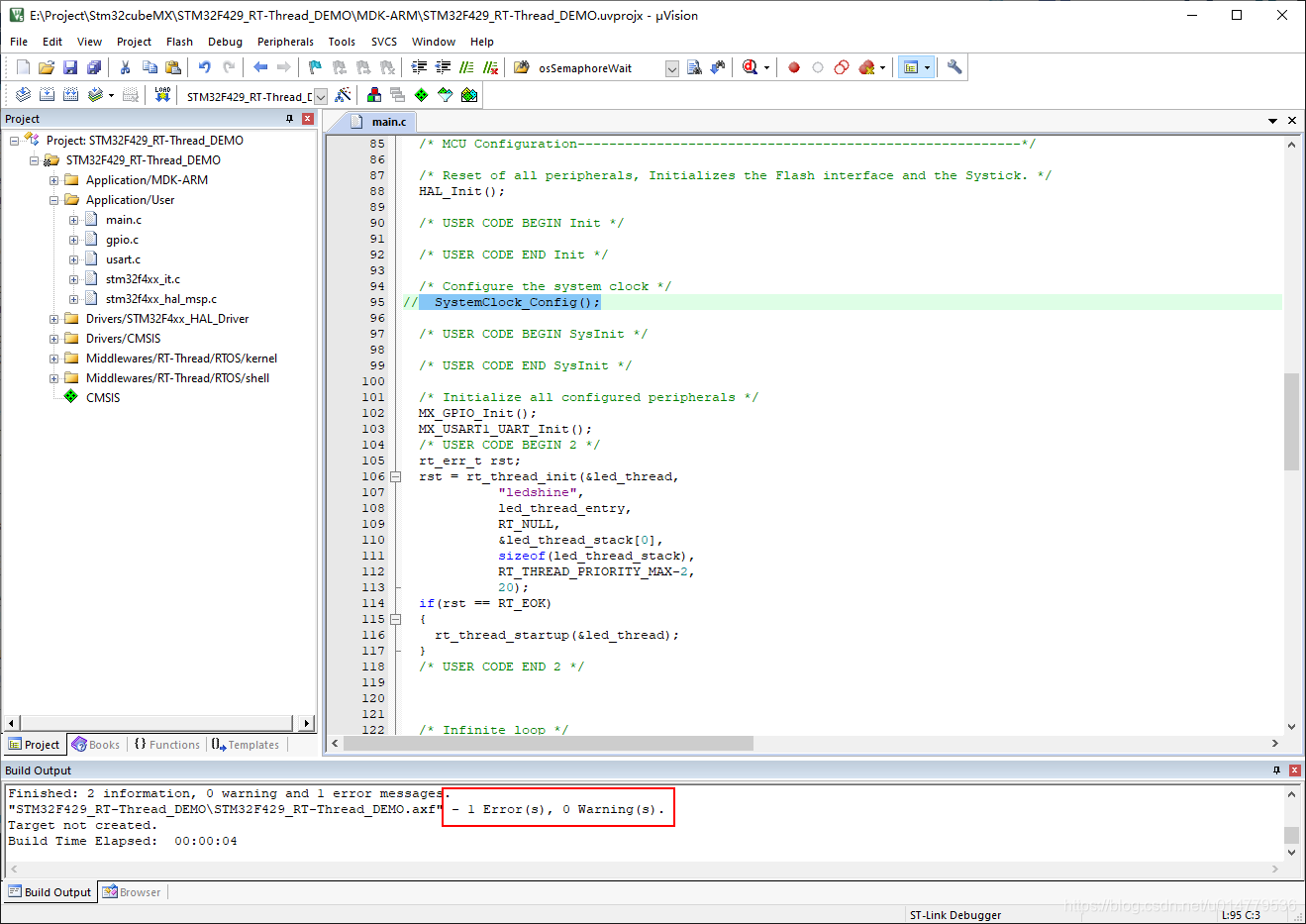Click the Save All icon
Image resolution: width=1306 pixels, height=924 pixels.
coord(94,67)
